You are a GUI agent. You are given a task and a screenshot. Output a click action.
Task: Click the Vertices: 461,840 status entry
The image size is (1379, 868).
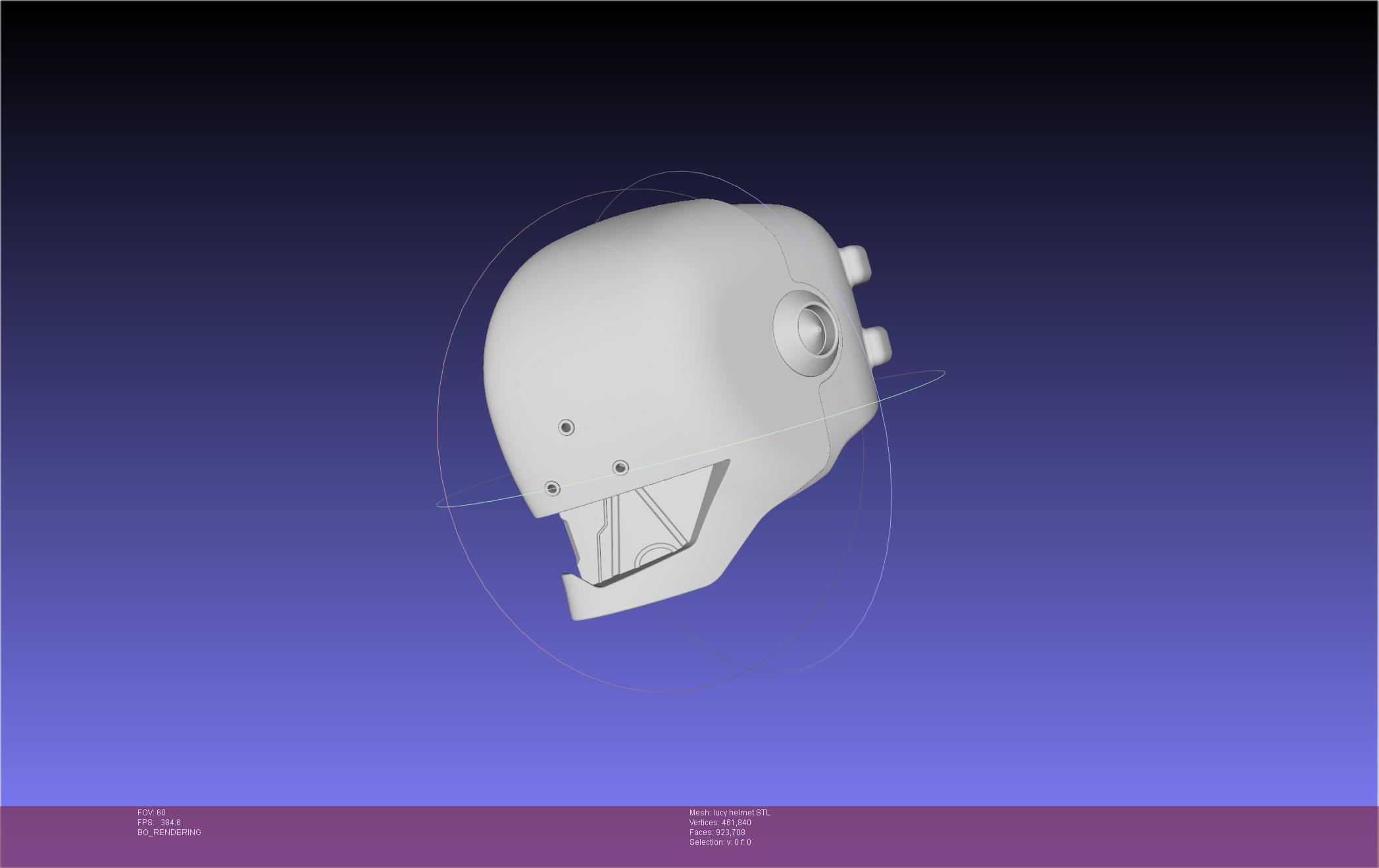click(720, 823)
